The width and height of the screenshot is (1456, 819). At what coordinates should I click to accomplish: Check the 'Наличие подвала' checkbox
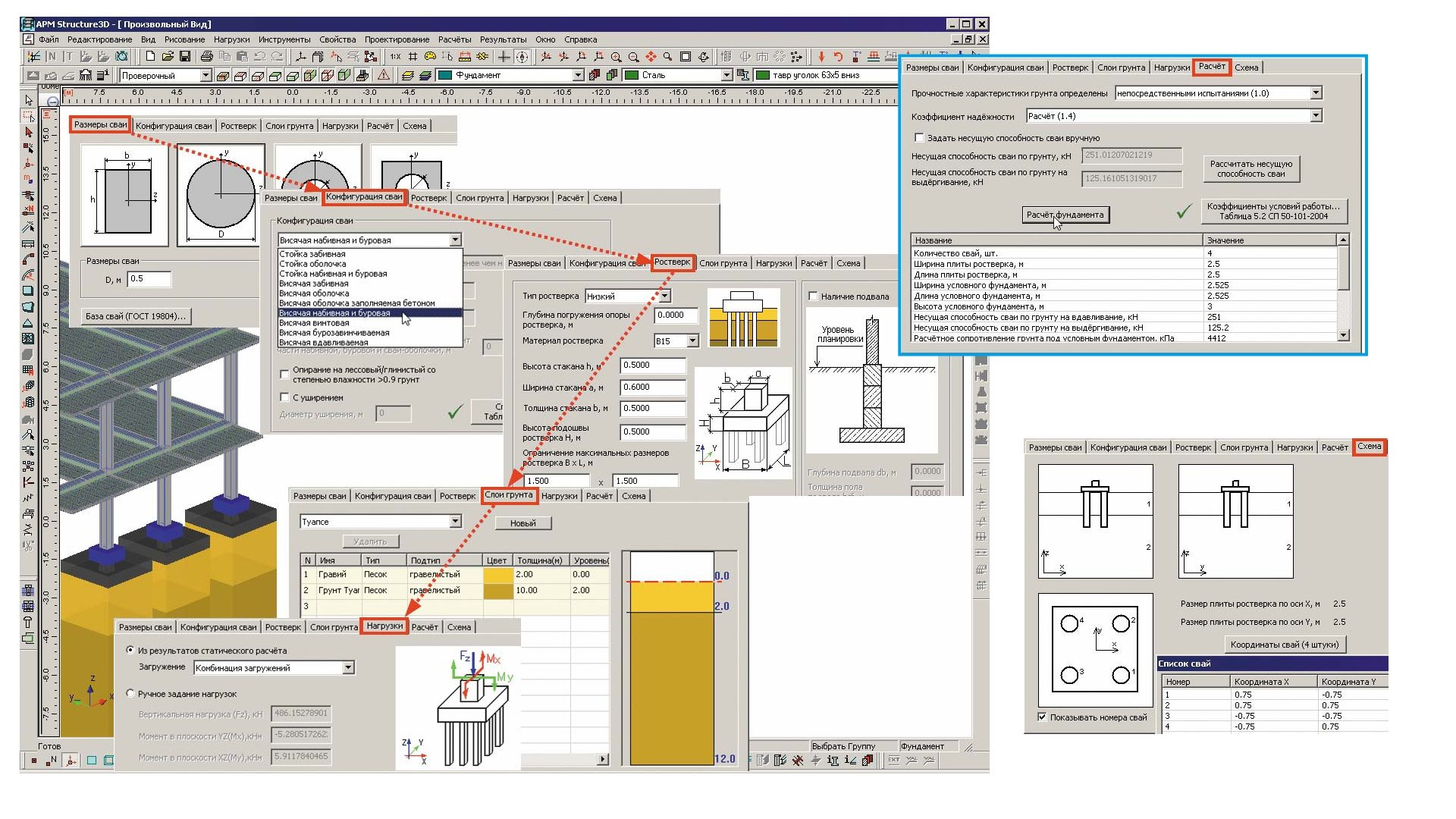click(x=813, y=297)
